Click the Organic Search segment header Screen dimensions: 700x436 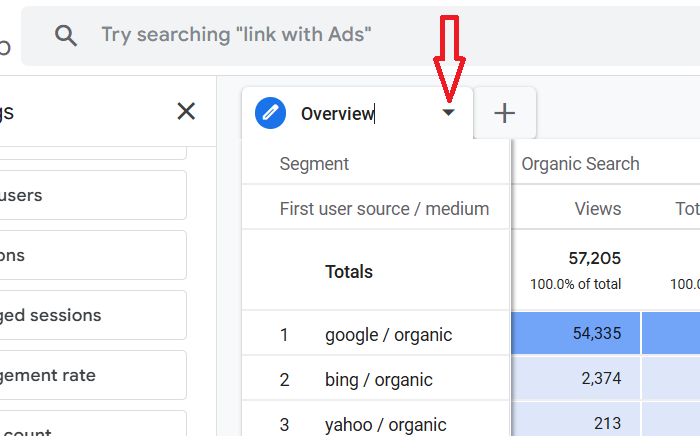click(580, 164)
